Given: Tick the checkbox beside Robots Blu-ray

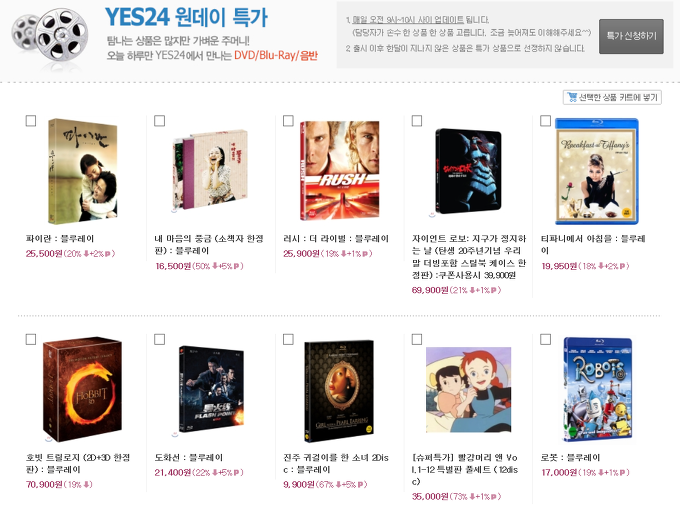Looking at the screenshot, I should (x=546, y=339).
